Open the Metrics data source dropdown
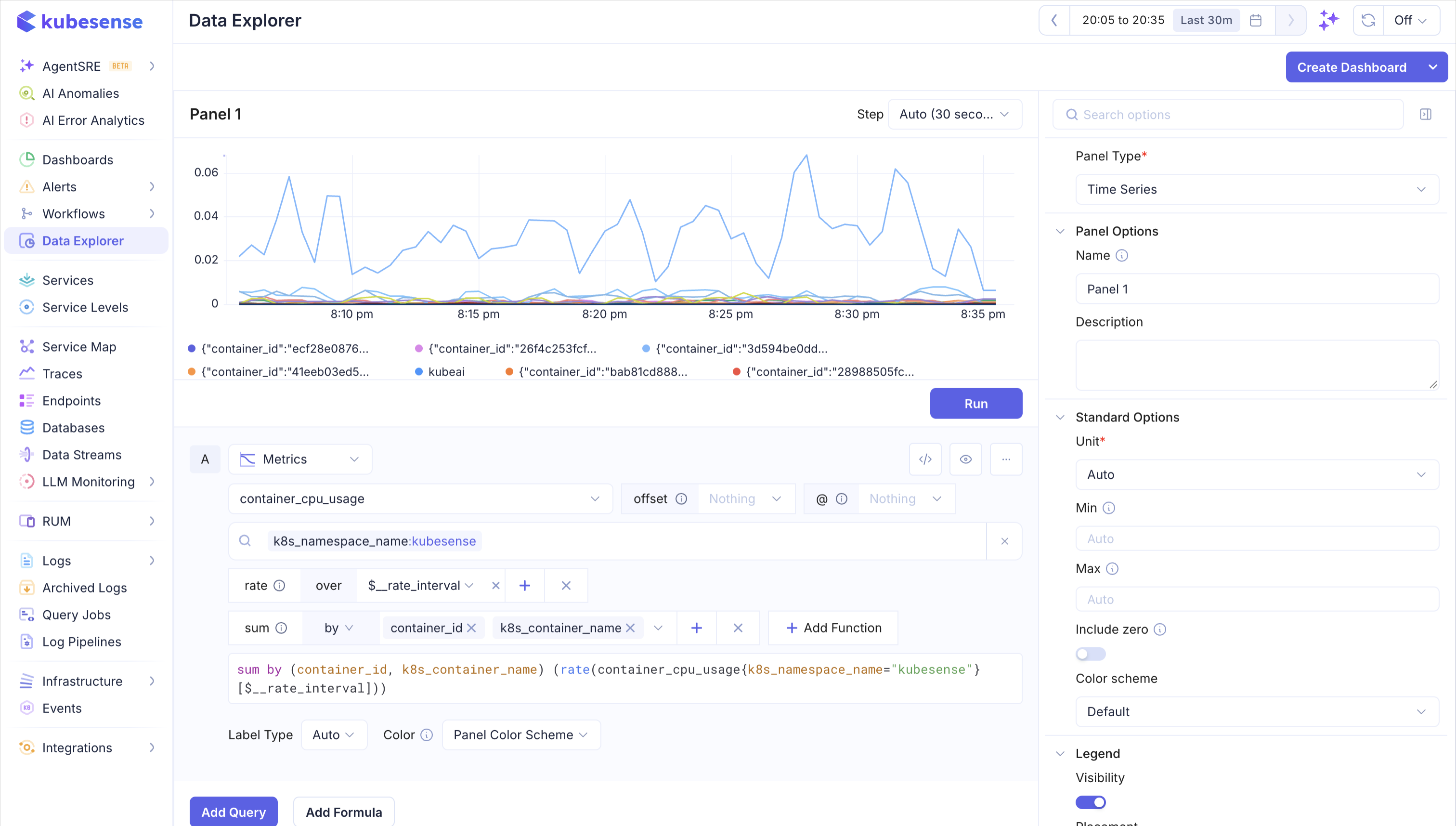Image resolution: width=1456 pixels, height=826 pixels. [300, 459]
